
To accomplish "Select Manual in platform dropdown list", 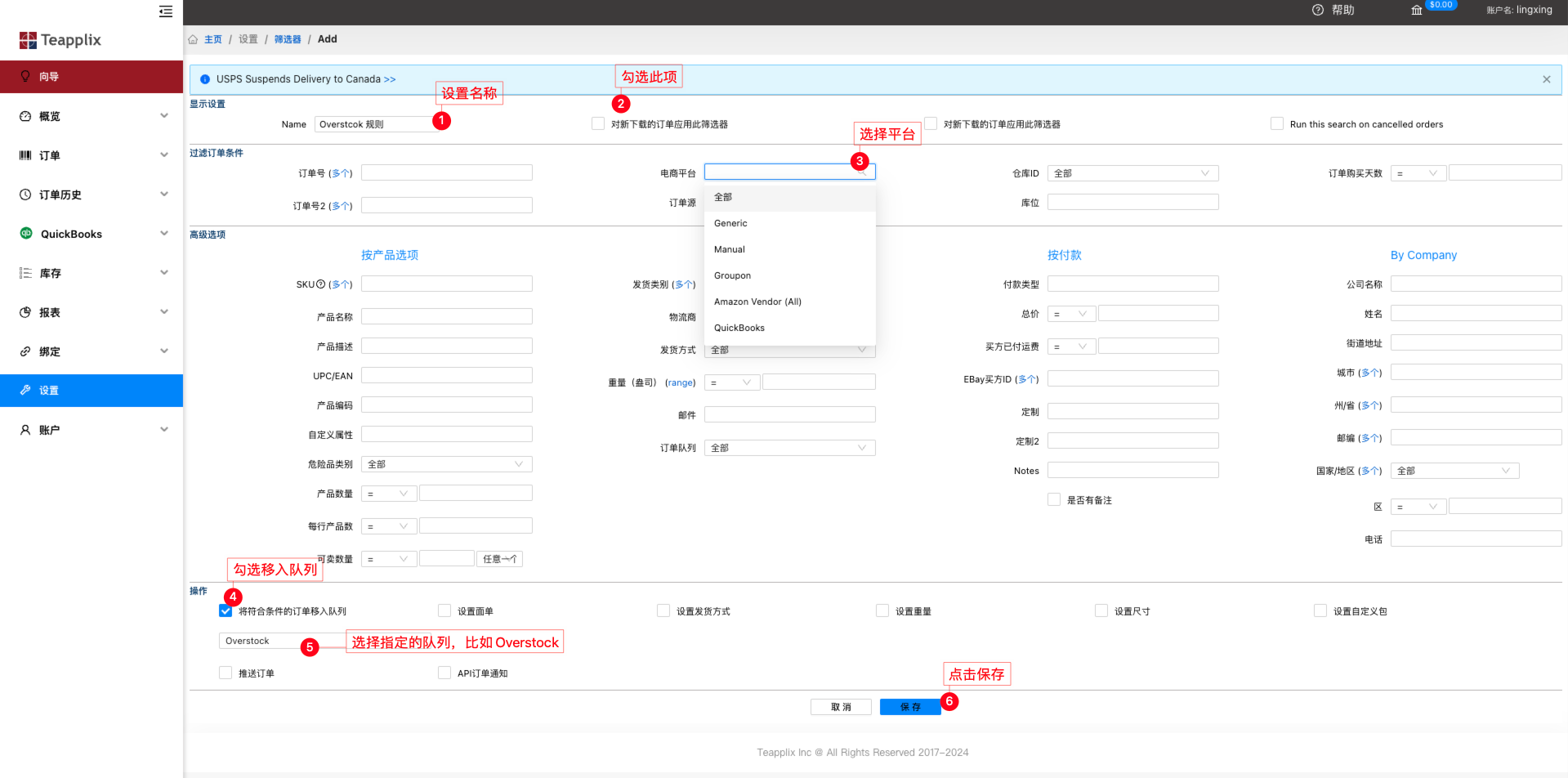I will pyautogui.click(x=789, y=249).
